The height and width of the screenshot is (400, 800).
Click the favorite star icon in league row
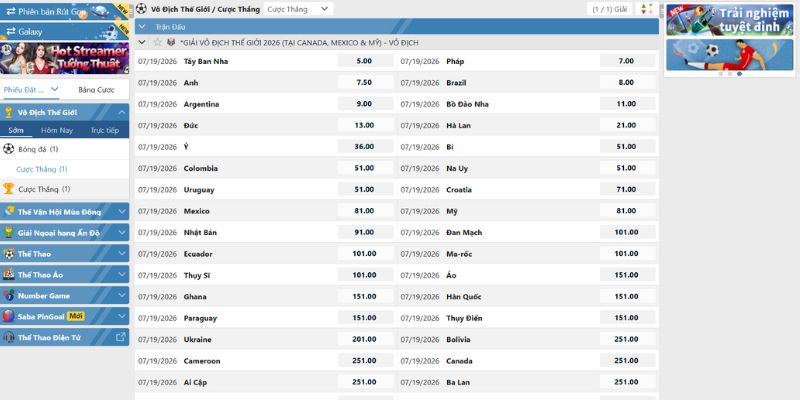pos(157,42)
